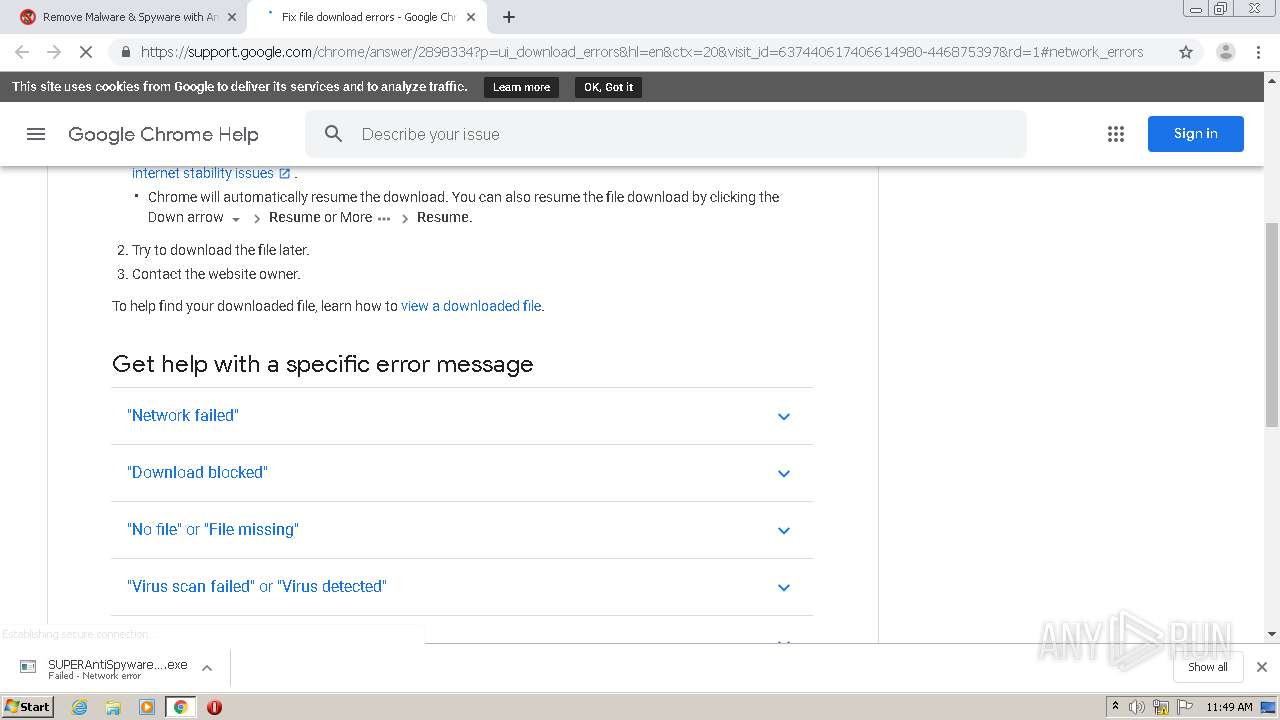
Task: Click Learn more about cookies
Action: pos(521,87)
